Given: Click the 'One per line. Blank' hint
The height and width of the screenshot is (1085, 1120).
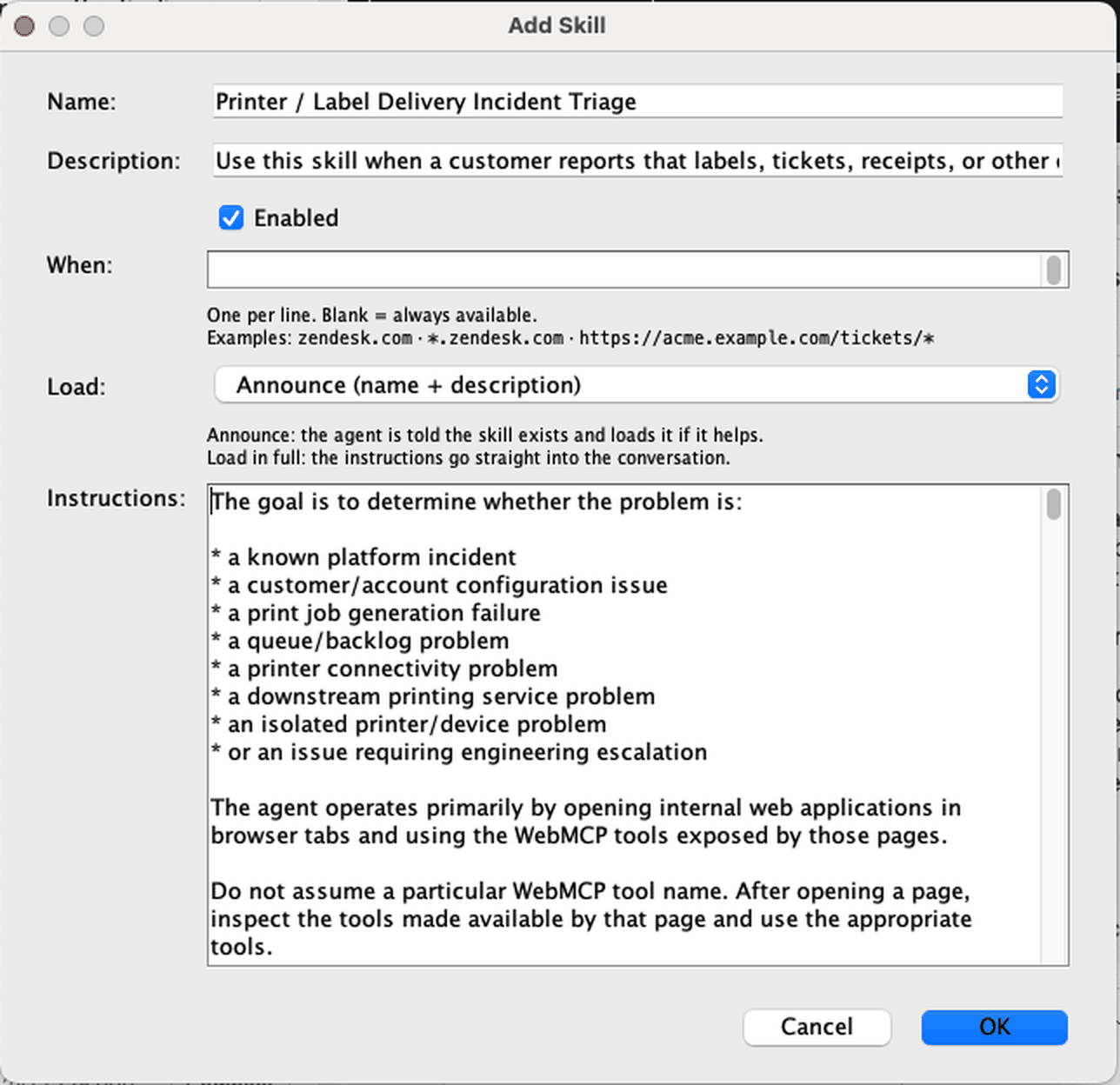Looking at the screenshot, I should click(371, 315).
